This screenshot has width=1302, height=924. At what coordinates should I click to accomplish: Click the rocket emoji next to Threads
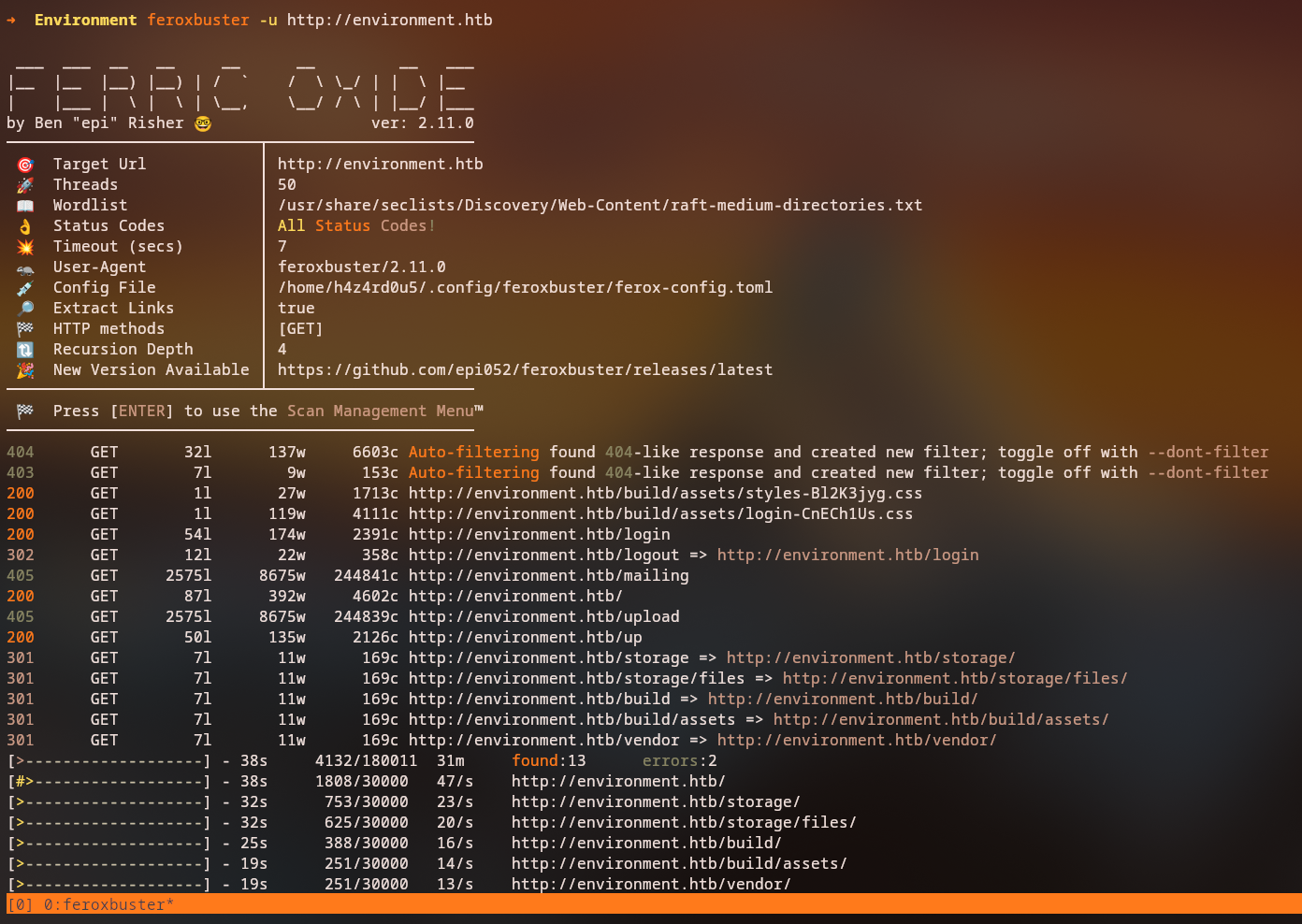[x=25, y=185]
